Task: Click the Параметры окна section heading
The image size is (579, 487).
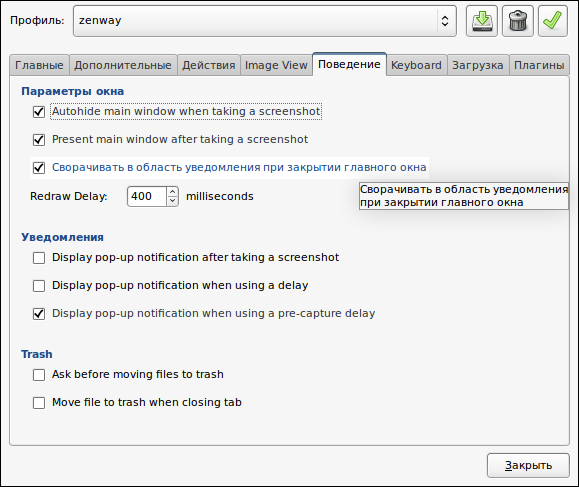Action: click(73, 91)
